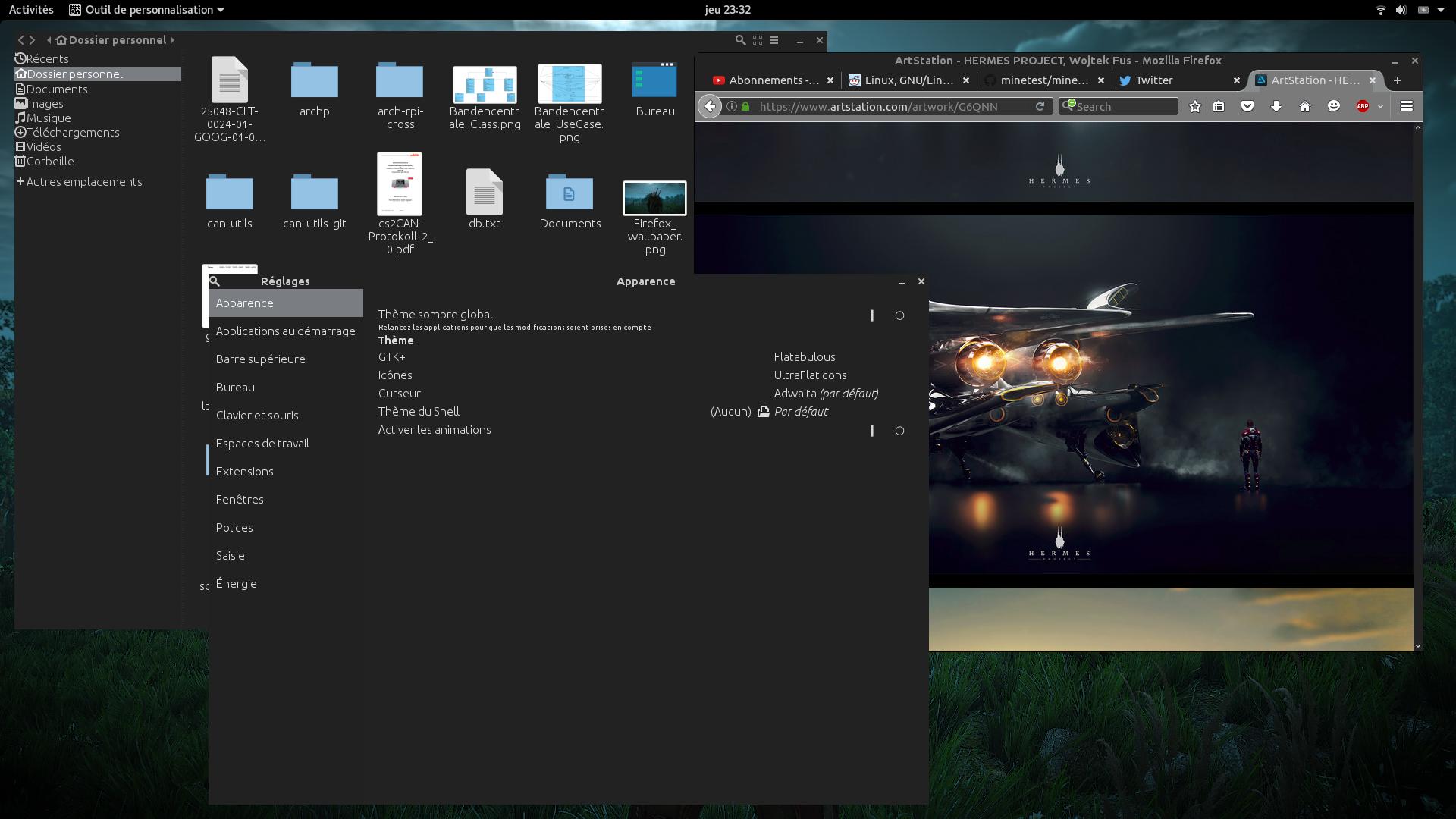
Task: Open Firefox downloads arrow icon
Action: coord(1276,106)
